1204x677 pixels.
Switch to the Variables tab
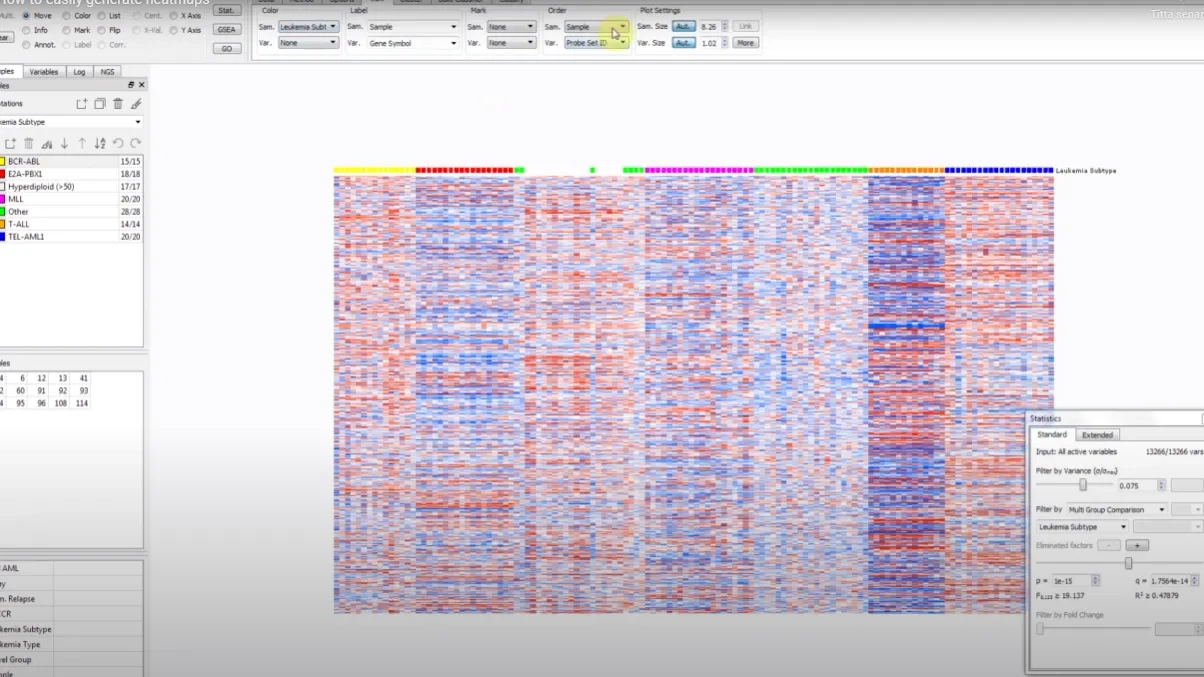point(43,72)
